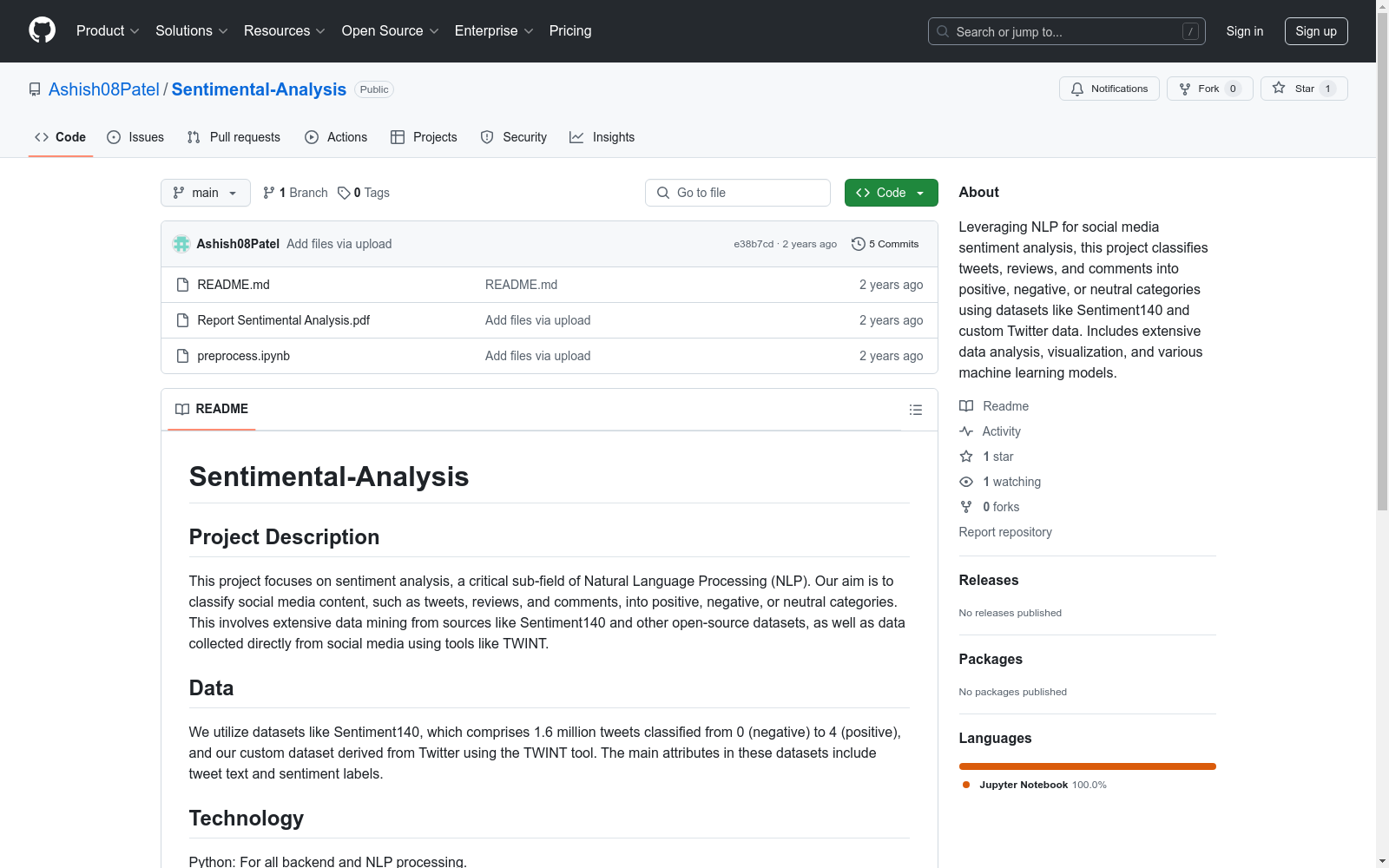
Task: Open preprocess.ipynb file name
Action: (244, 356)
